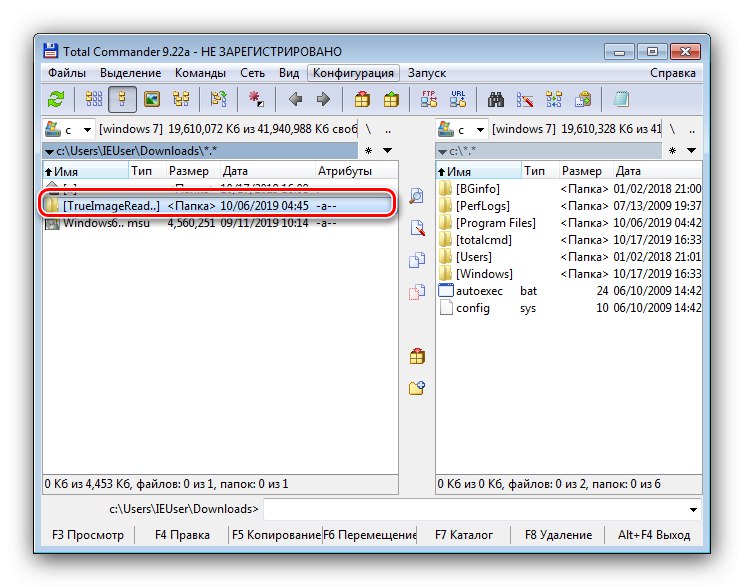Open the Конфигурация menu
The width and height of the screenshot is (744, 587).
pyautogui.click(x=353, y=73)
